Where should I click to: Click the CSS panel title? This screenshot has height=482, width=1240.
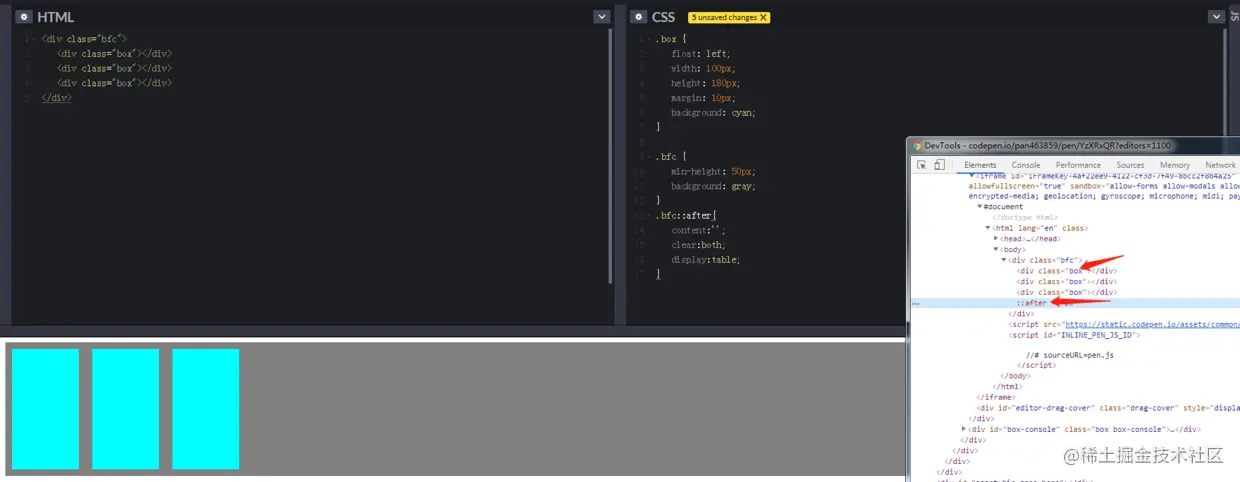click(663, 17)
